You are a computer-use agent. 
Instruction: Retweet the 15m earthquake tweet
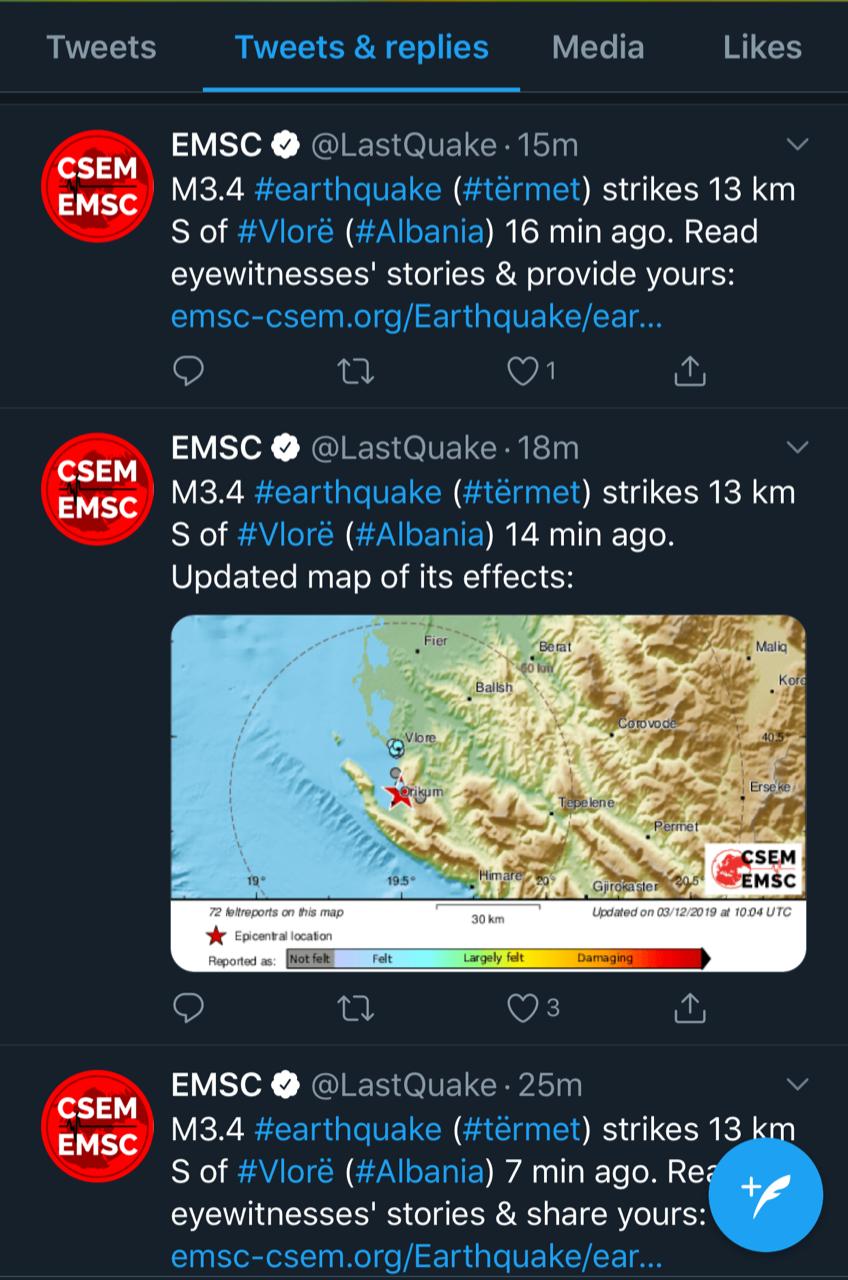click(355, 371)
